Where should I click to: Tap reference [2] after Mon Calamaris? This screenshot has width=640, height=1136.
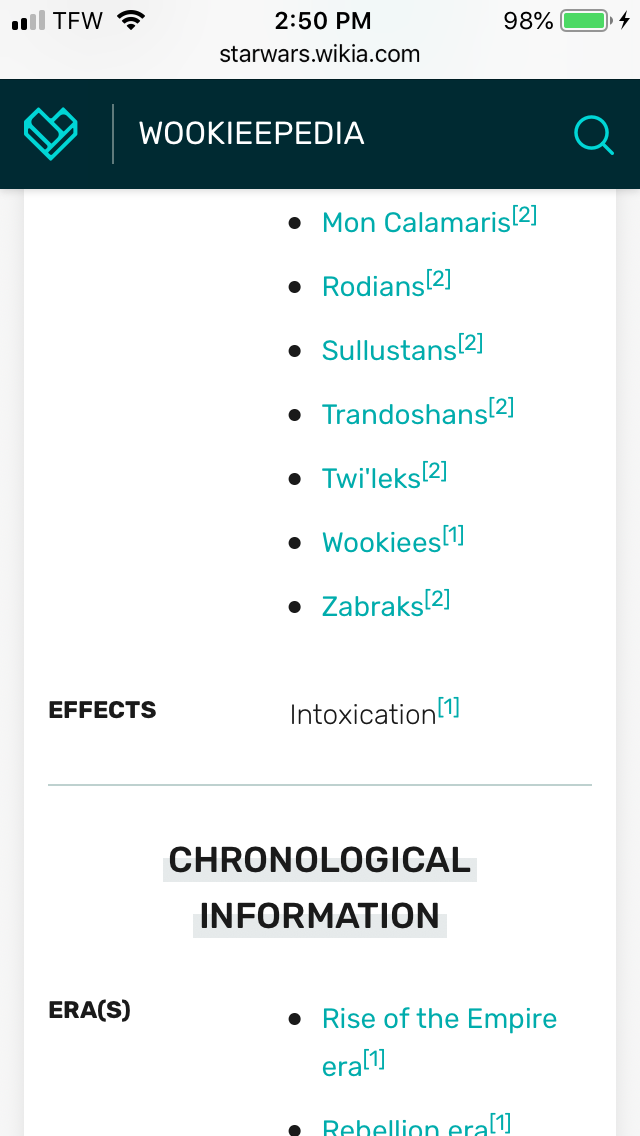pos(525,215)
